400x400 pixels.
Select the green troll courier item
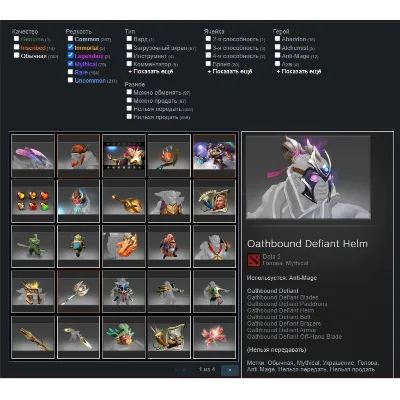33,246
